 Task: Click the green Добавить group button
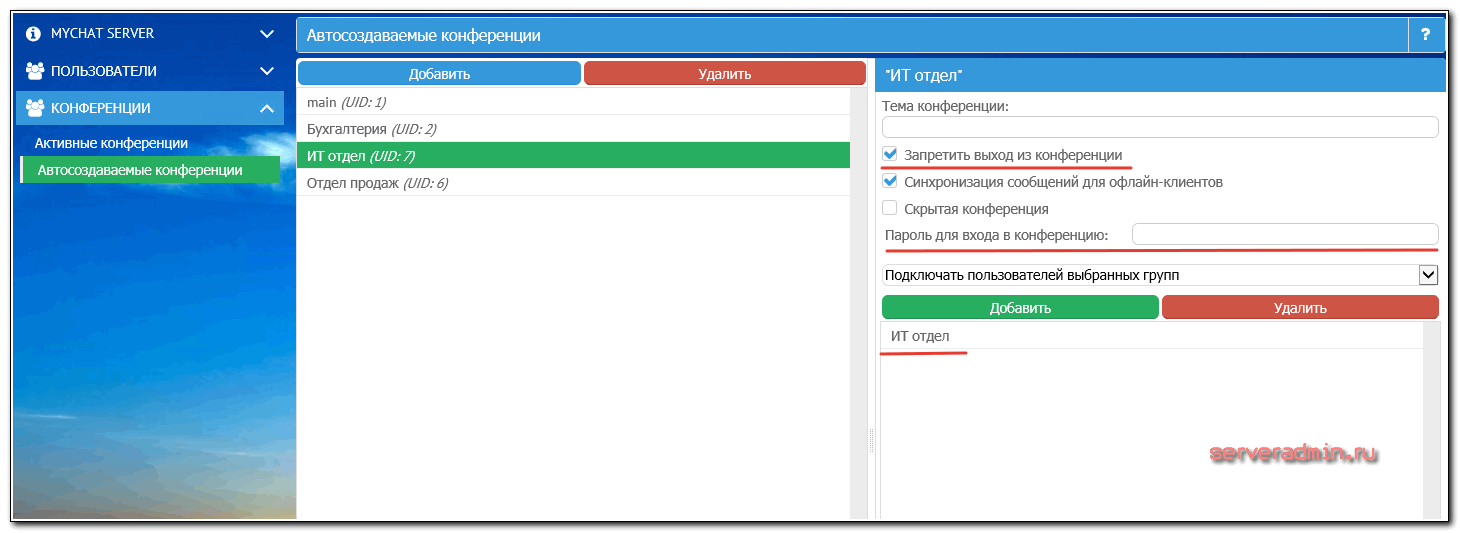1020,307
